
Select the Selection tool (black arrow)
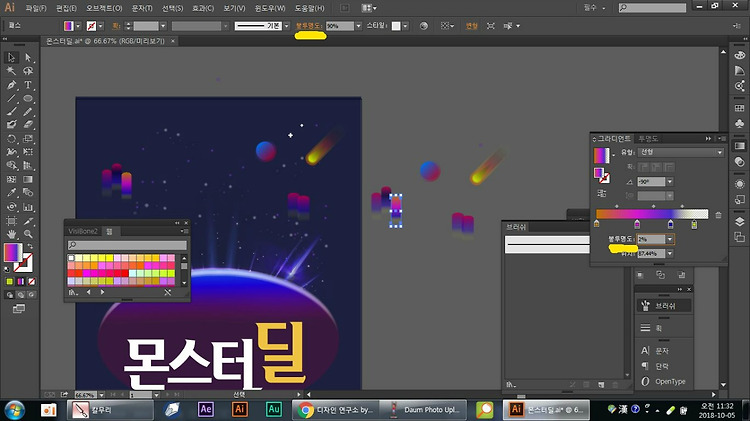[11, 57]
